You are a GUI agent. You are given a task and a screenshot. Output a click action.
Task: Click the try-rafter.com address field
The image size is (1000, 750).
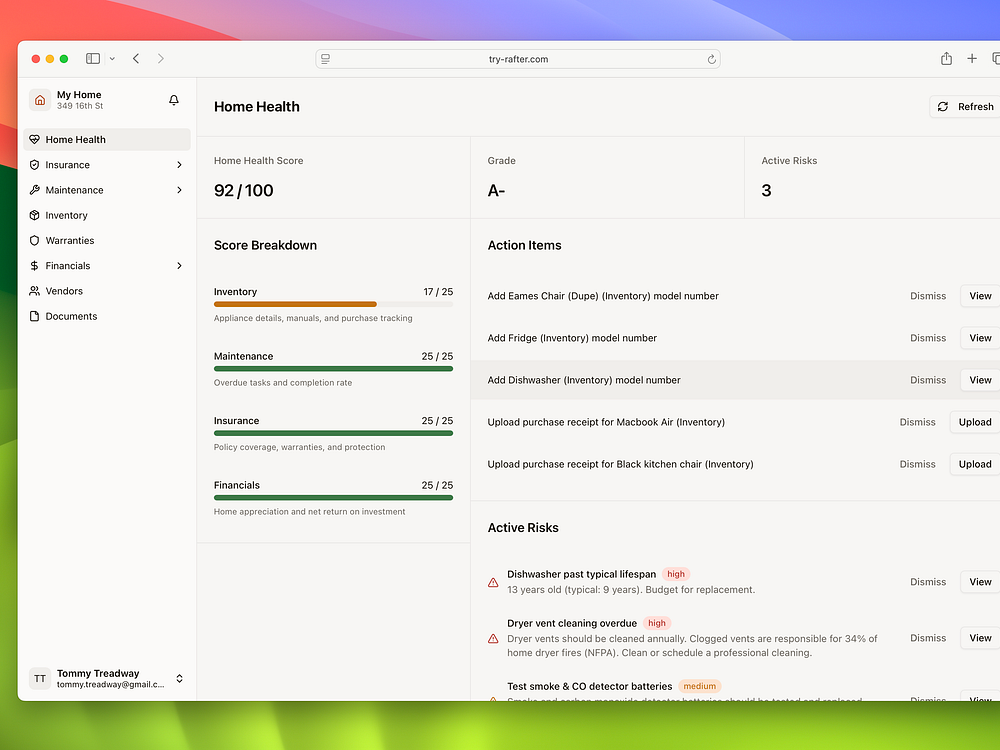click(x=518, y=59)
